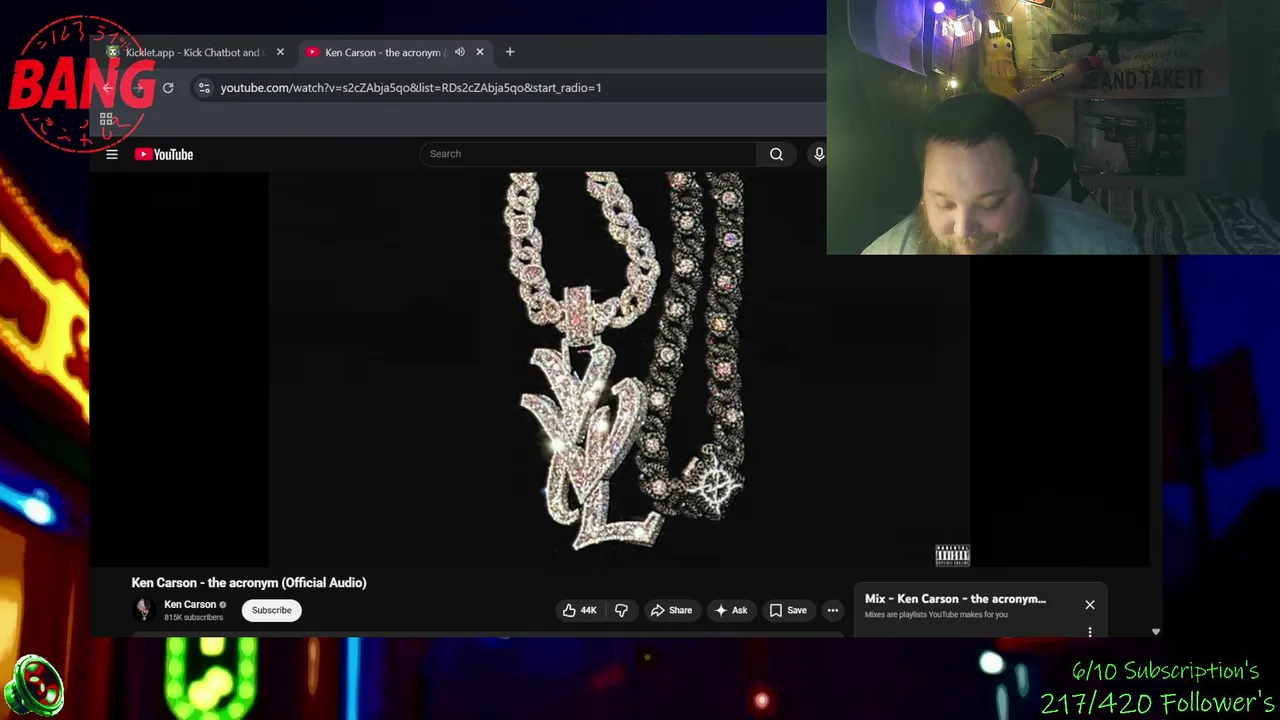Click the Mix - Ken Carson playlist title

955,599
